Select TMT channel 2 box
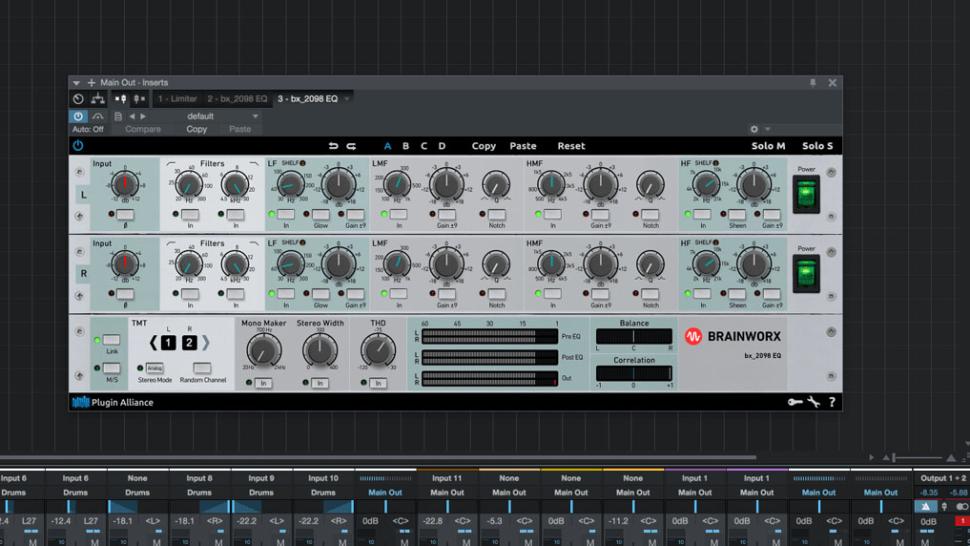 tap(189, 343)
